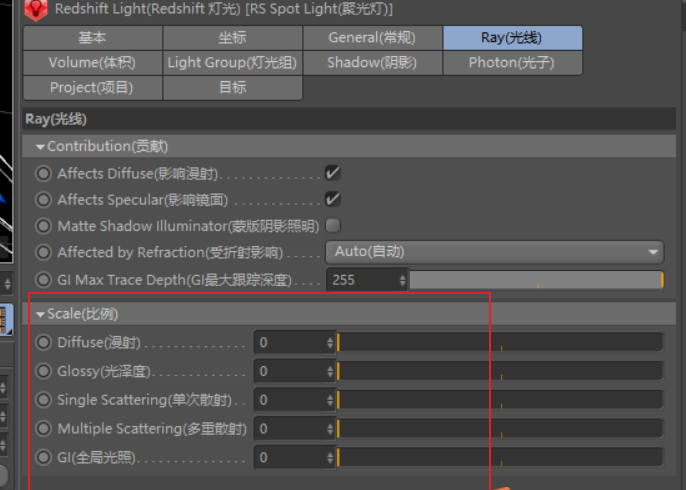This screenshot has width=686, height=490.
Task: Click Single Scattering keyframe circle
Action: (x=43, y=400)
